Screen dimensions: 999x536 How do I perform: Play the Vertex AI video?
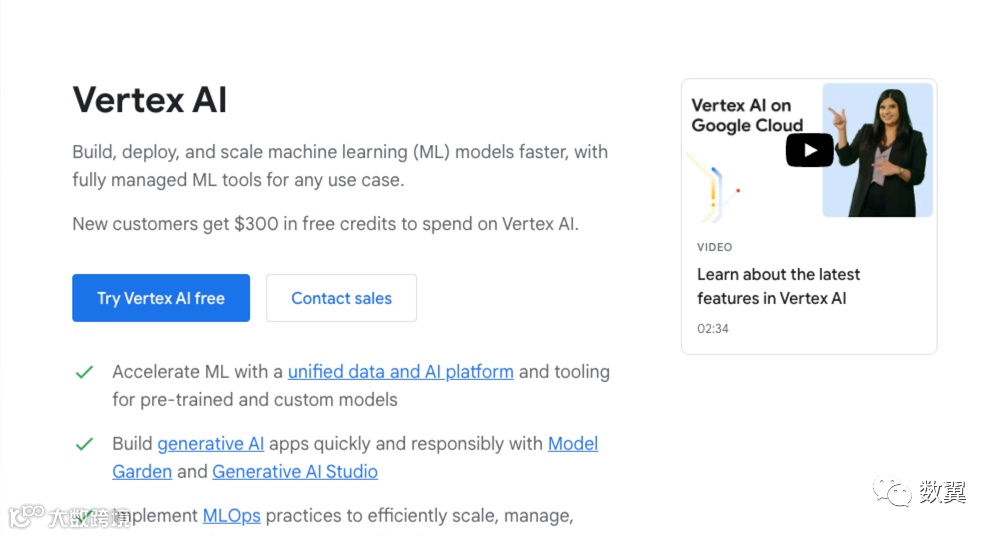(809, 150)
